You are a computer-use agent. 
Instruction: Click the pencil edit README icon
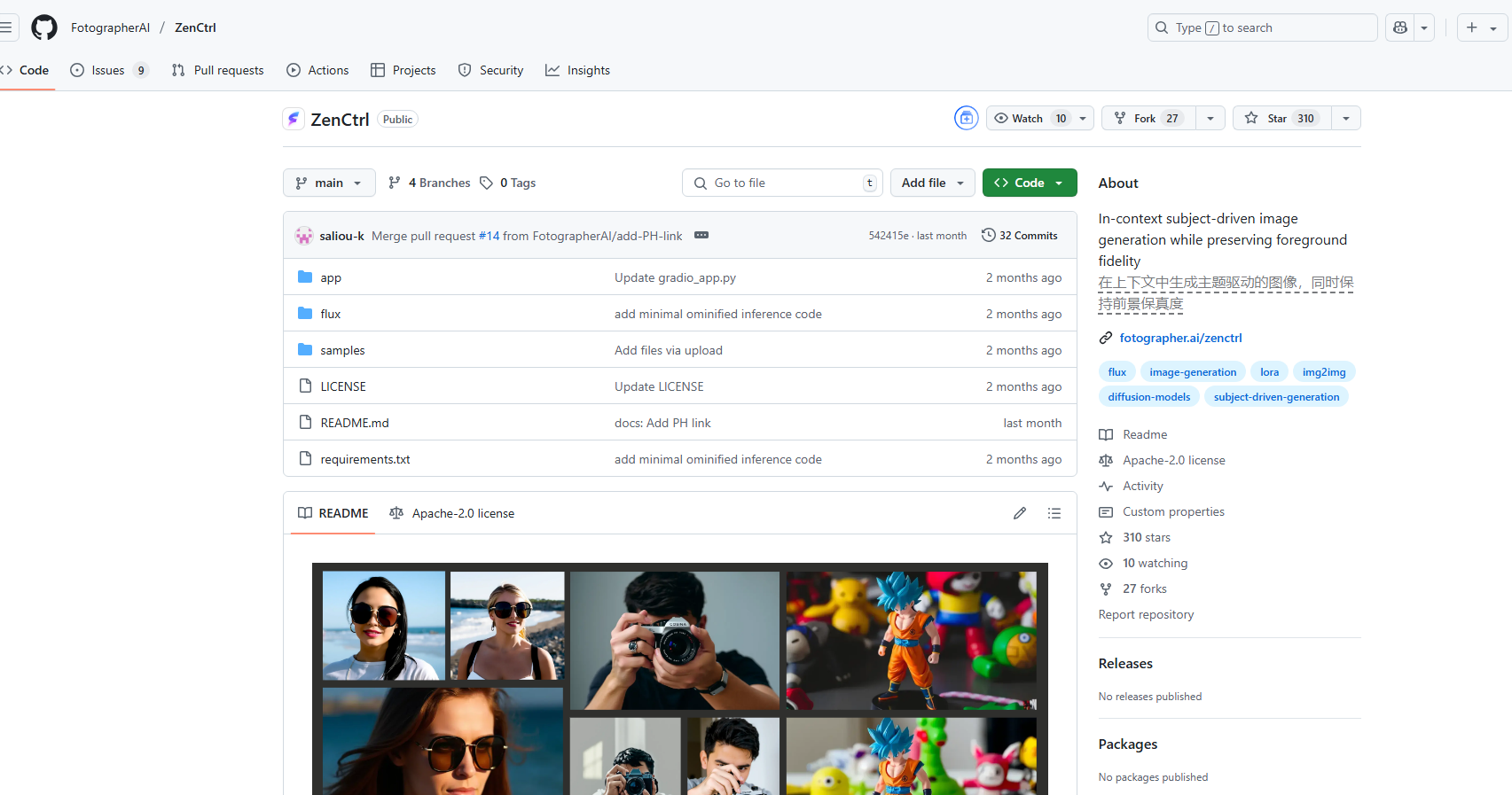coord(1020,513)
